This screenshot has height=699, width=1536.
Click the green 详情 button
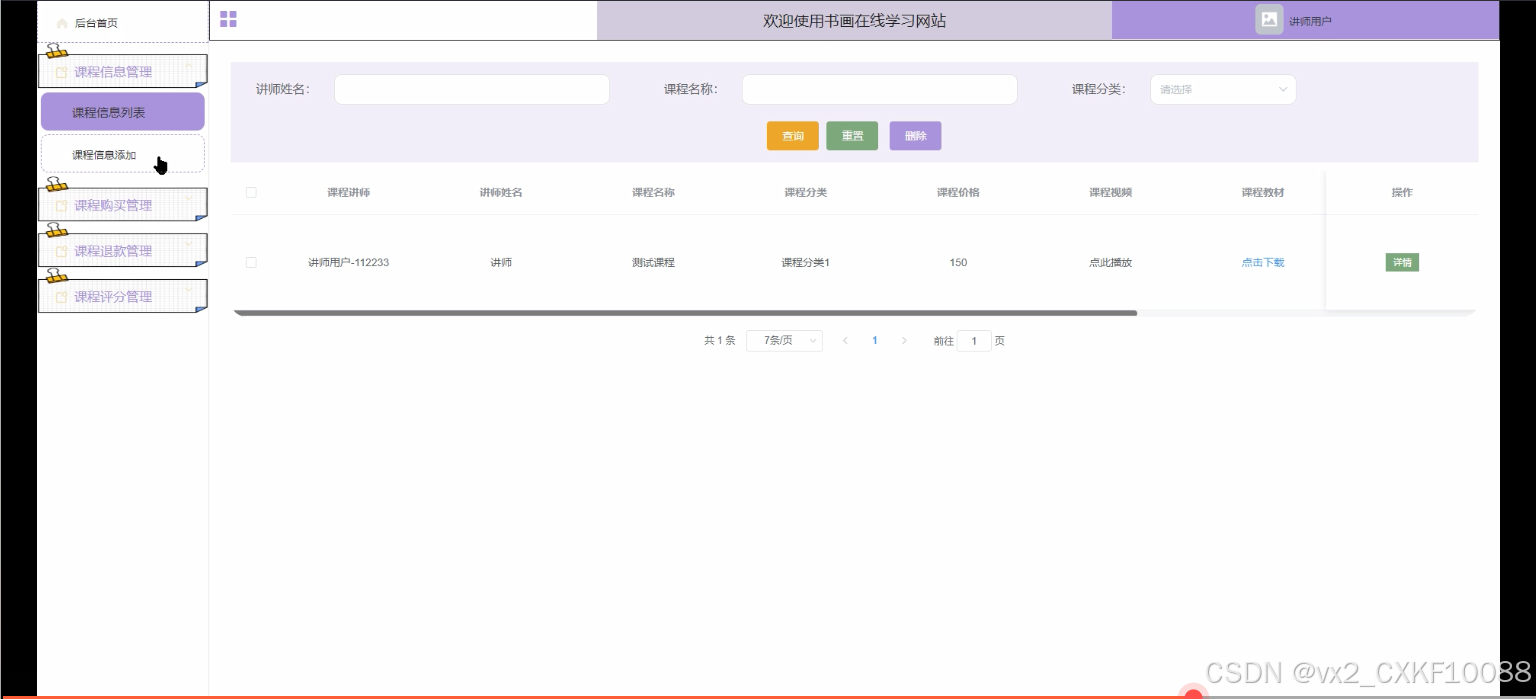tap(1402, 262)
